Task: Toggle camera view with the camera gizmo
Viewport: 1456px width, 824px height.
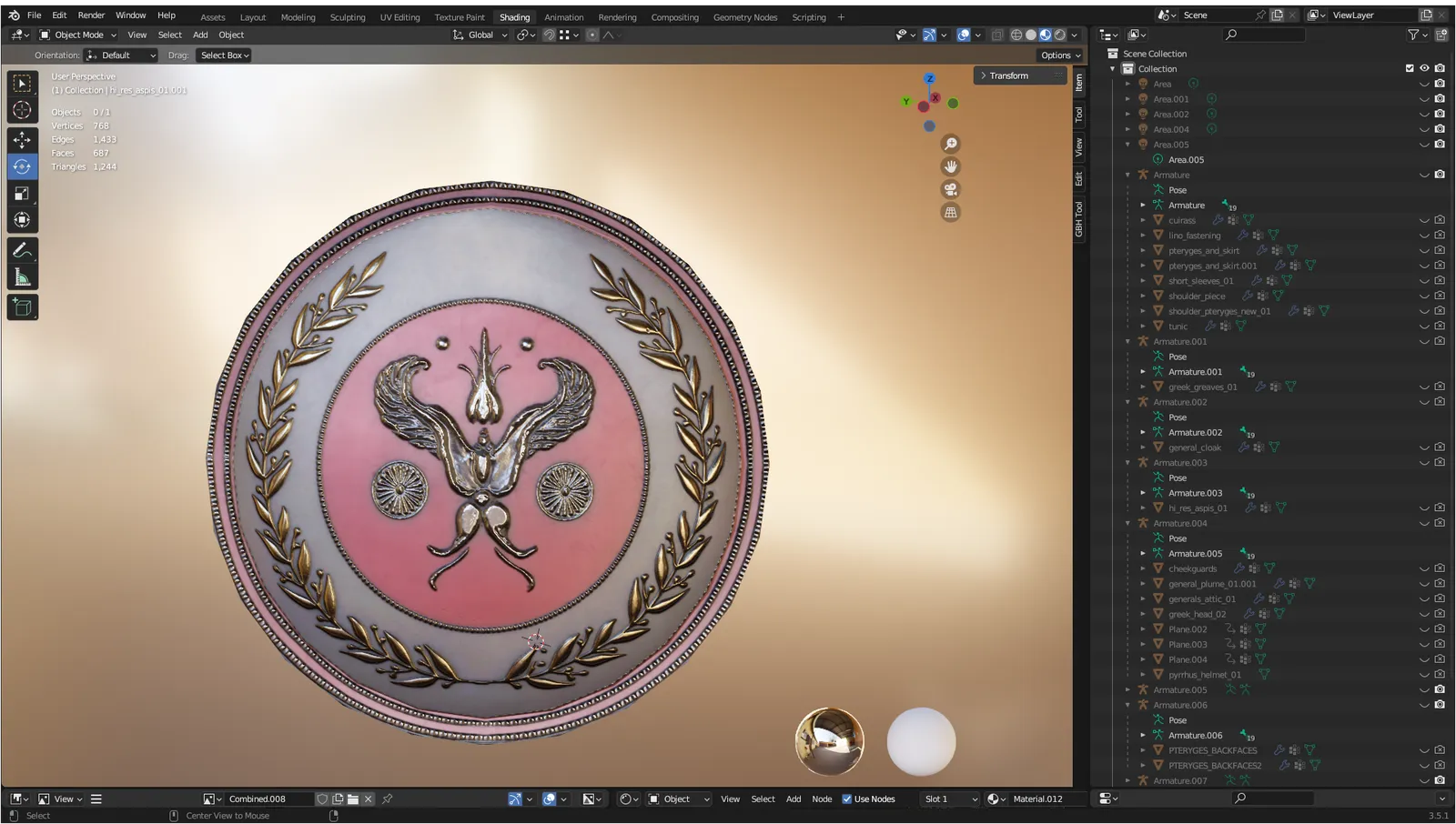Action: click(x=950, y=189)
